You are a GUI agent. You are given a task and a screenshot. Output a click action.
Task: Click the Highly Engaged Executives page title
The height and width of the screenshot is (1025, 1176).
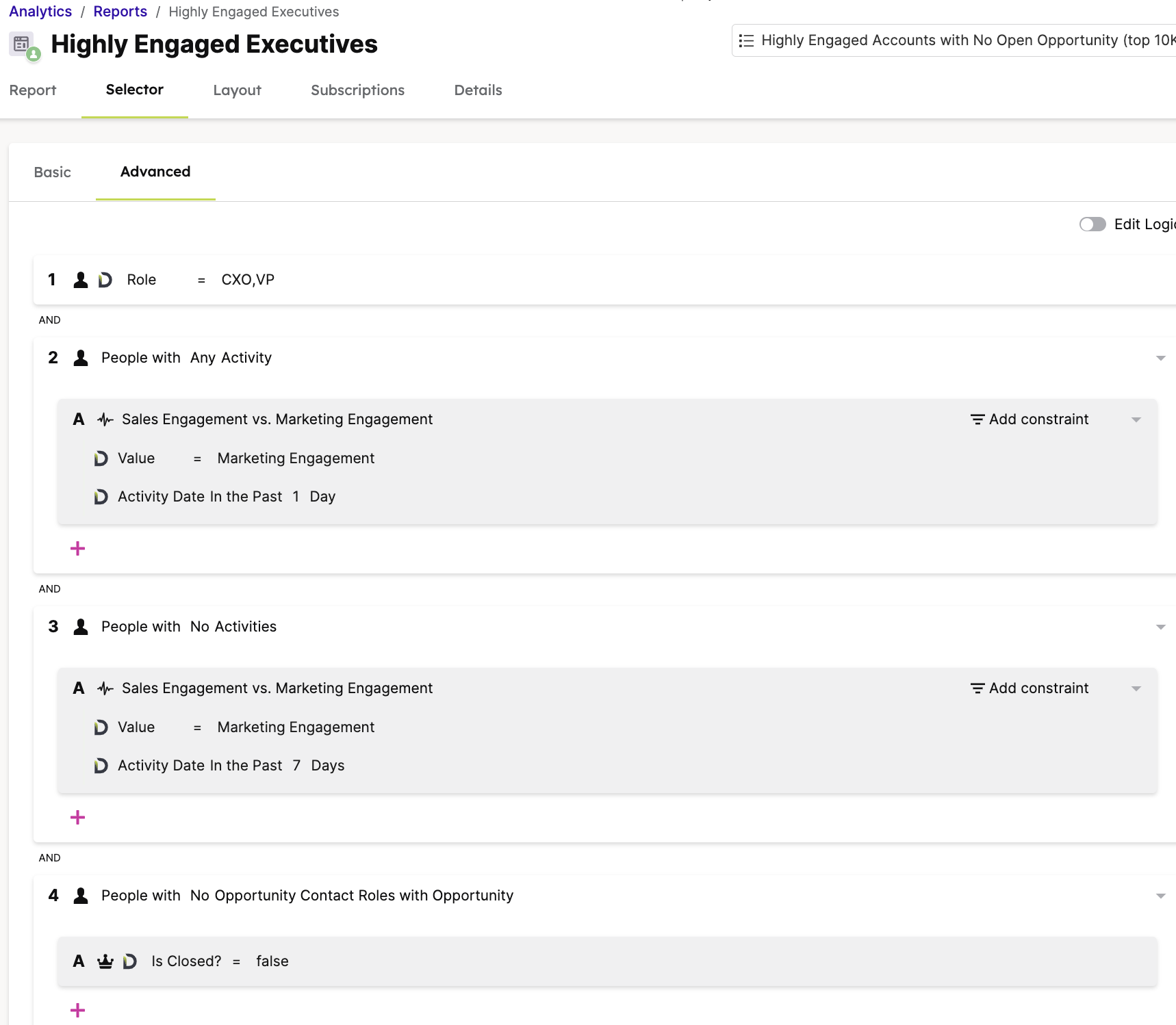click(214, 44)
